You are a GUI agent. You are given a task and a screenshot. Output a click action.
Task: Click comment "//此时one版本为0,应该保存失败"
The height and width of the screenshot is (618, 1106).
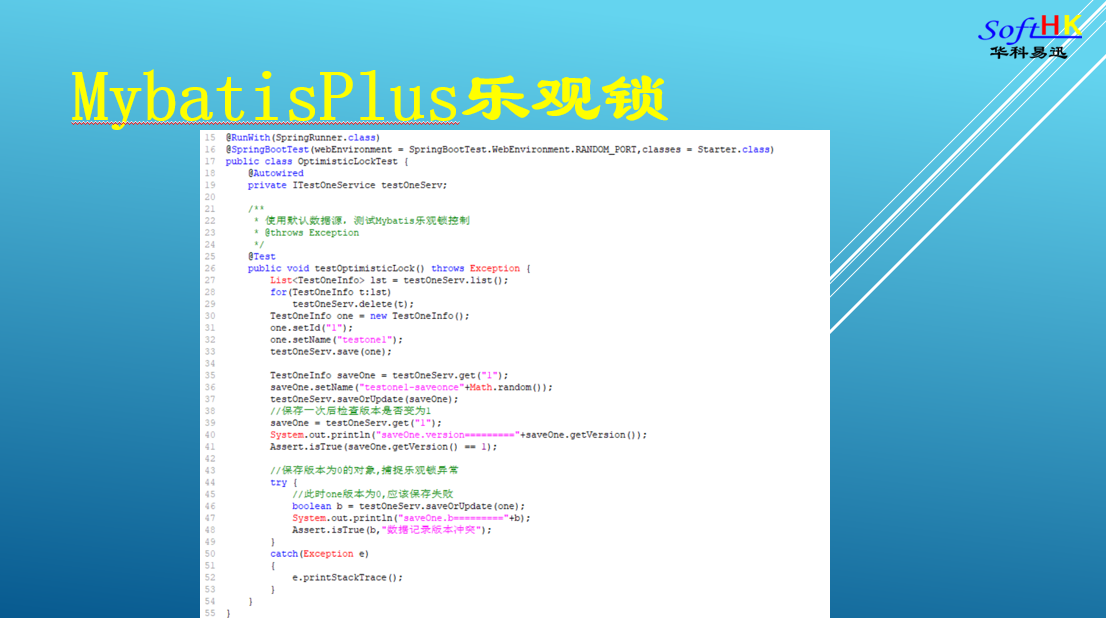[372, 495]
